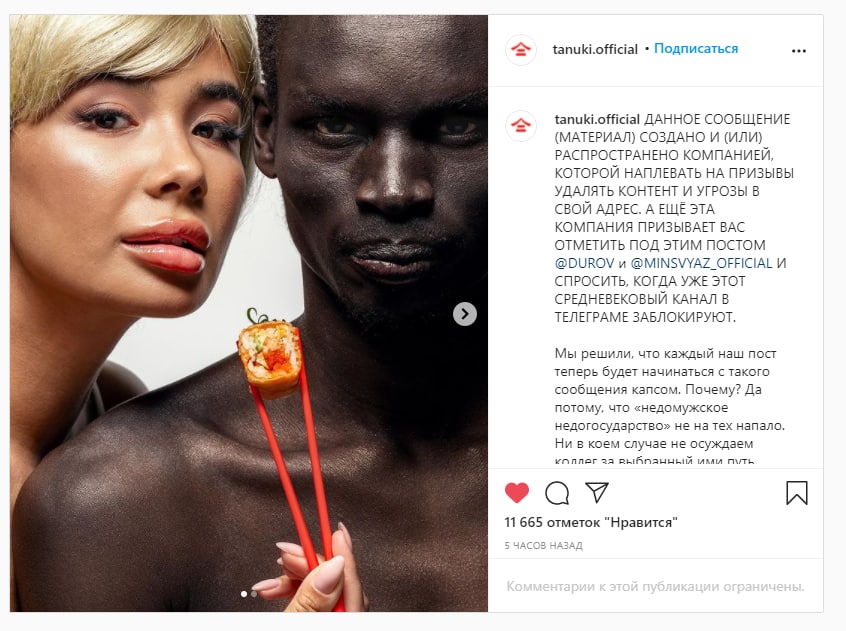Image resolution: width=846 pixels, height=631 pixels.
Task: Click the caption paragraph starting Мы решили
Action: click(x=669, y=407)
